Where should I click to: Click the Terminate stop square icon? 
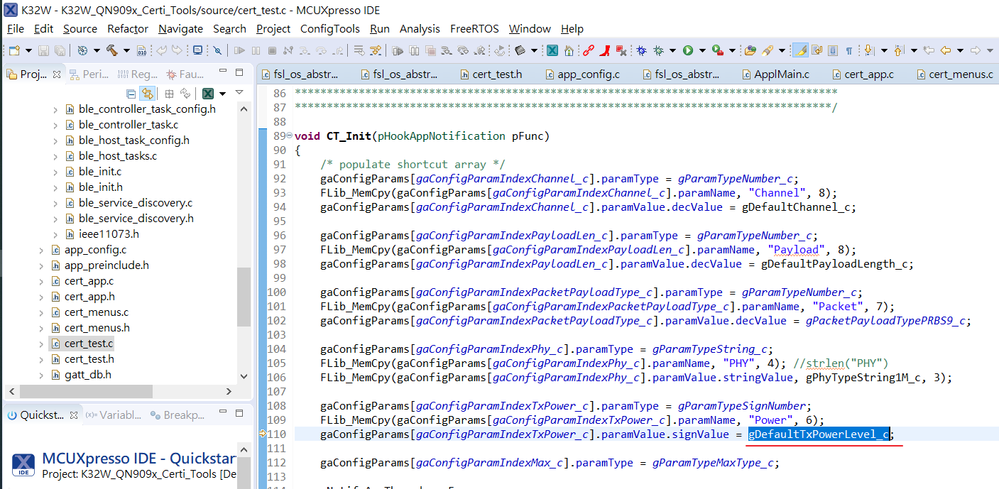[x=272, y=51]
